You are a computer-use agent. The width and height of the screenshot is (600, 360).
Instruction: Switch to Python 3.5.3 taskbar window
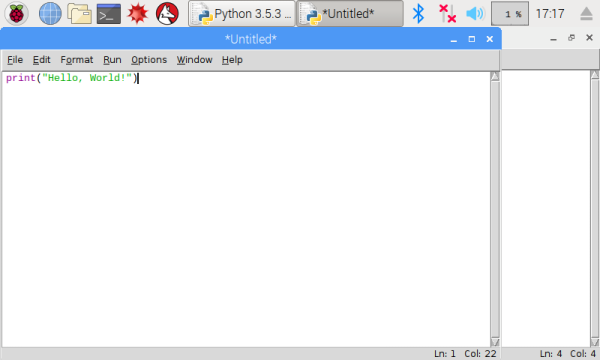242,14
